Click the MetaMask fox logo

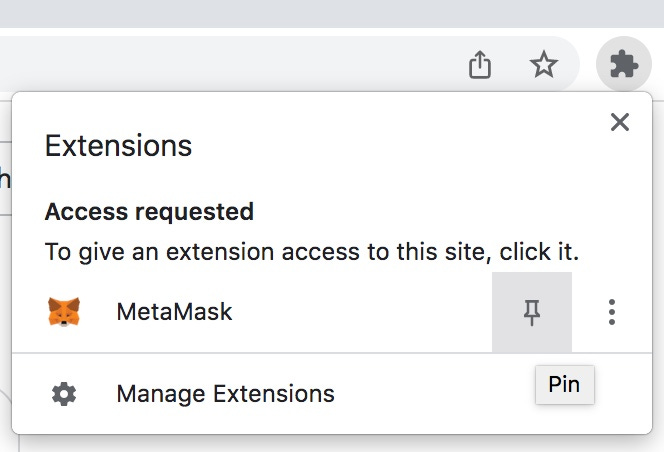(64, 312)
